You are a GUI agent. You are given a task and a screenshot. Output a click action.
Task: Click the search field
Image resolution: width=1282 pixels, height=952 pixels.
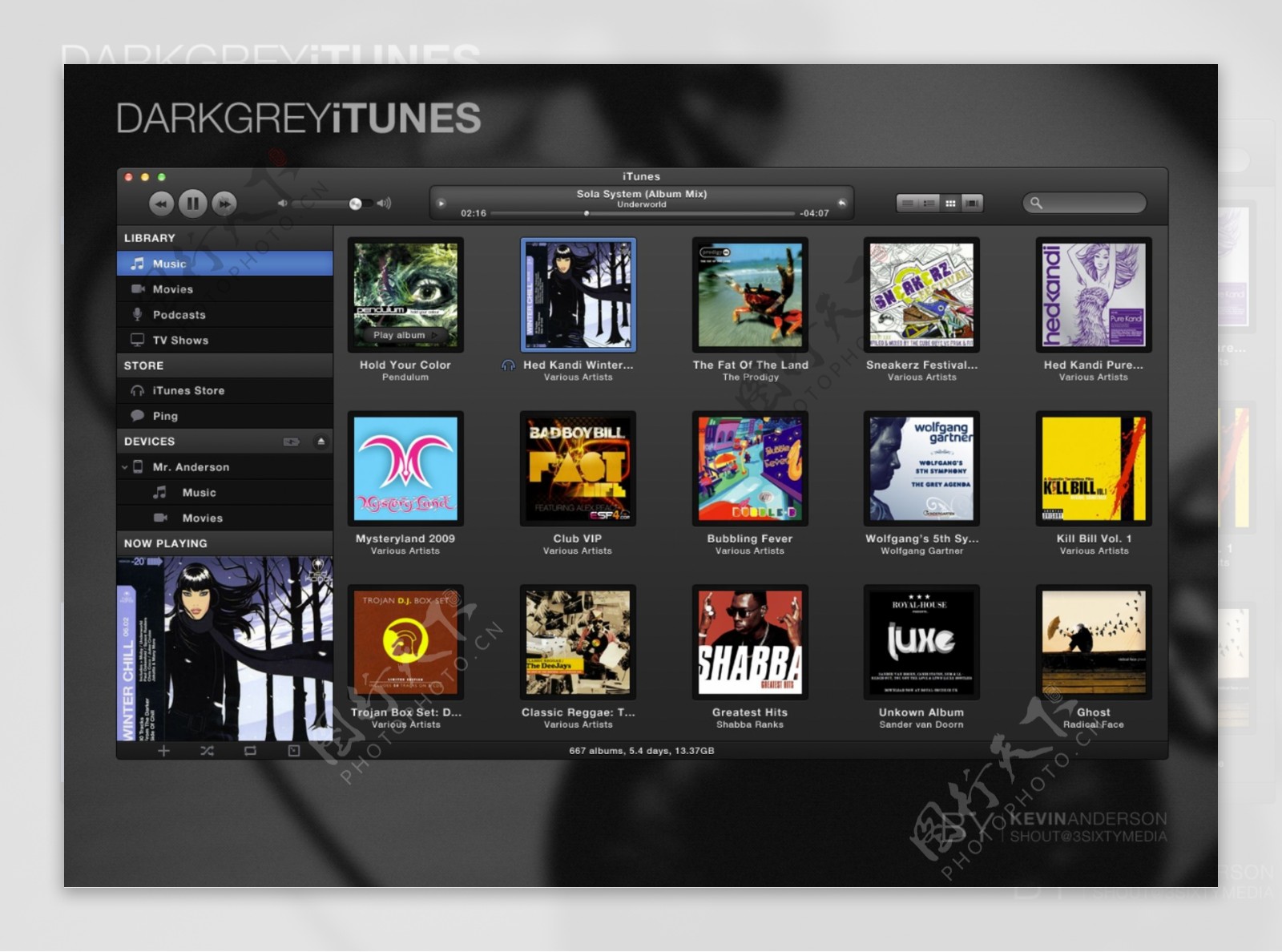pos(1084,204)
